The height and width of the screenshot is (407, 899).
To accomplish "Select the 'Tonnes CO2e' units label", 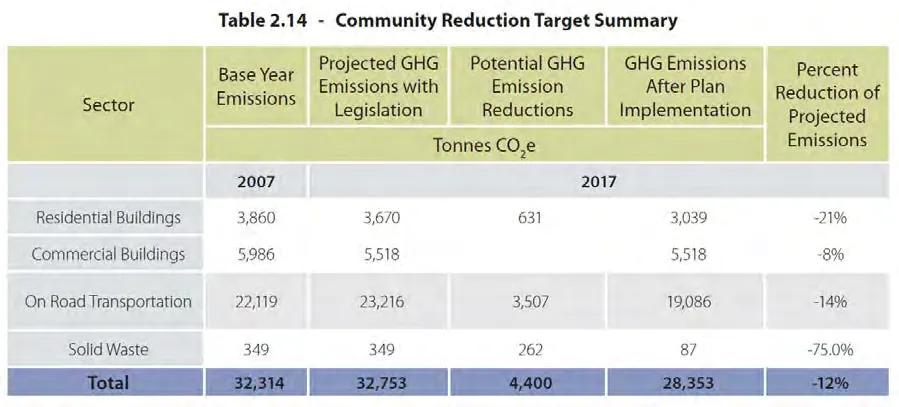I will point(484,147).
